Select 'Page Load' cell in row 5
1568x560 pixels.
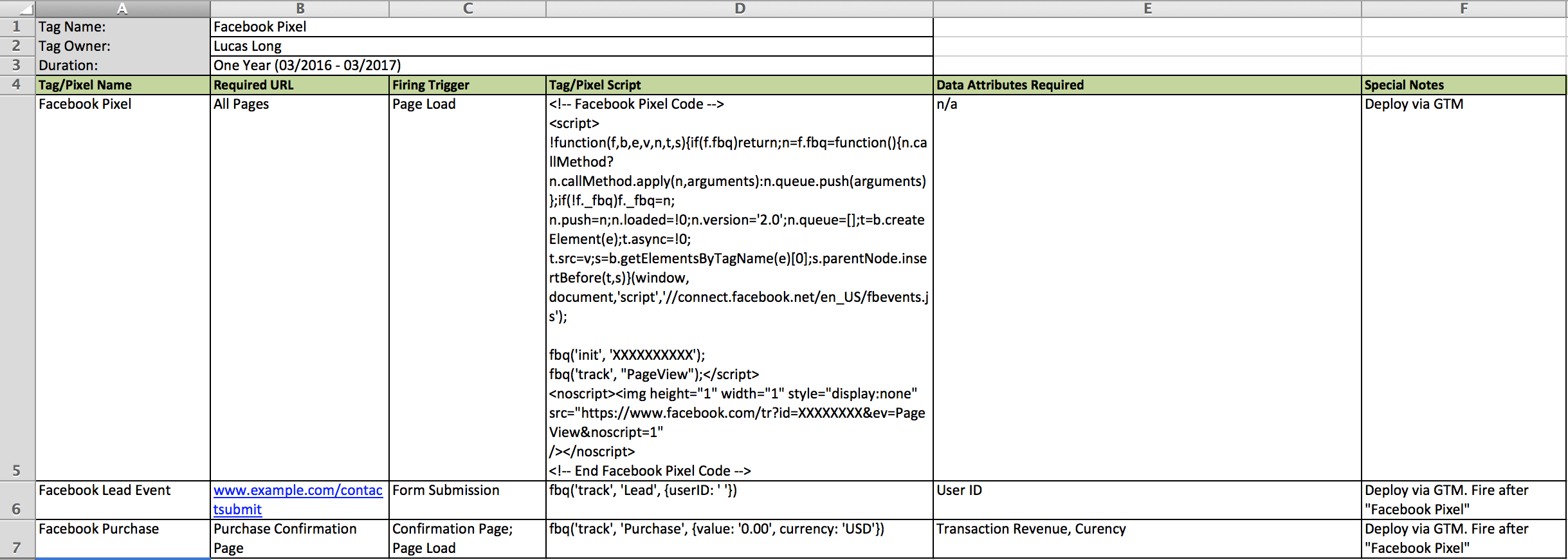click(x=468, y=288)
